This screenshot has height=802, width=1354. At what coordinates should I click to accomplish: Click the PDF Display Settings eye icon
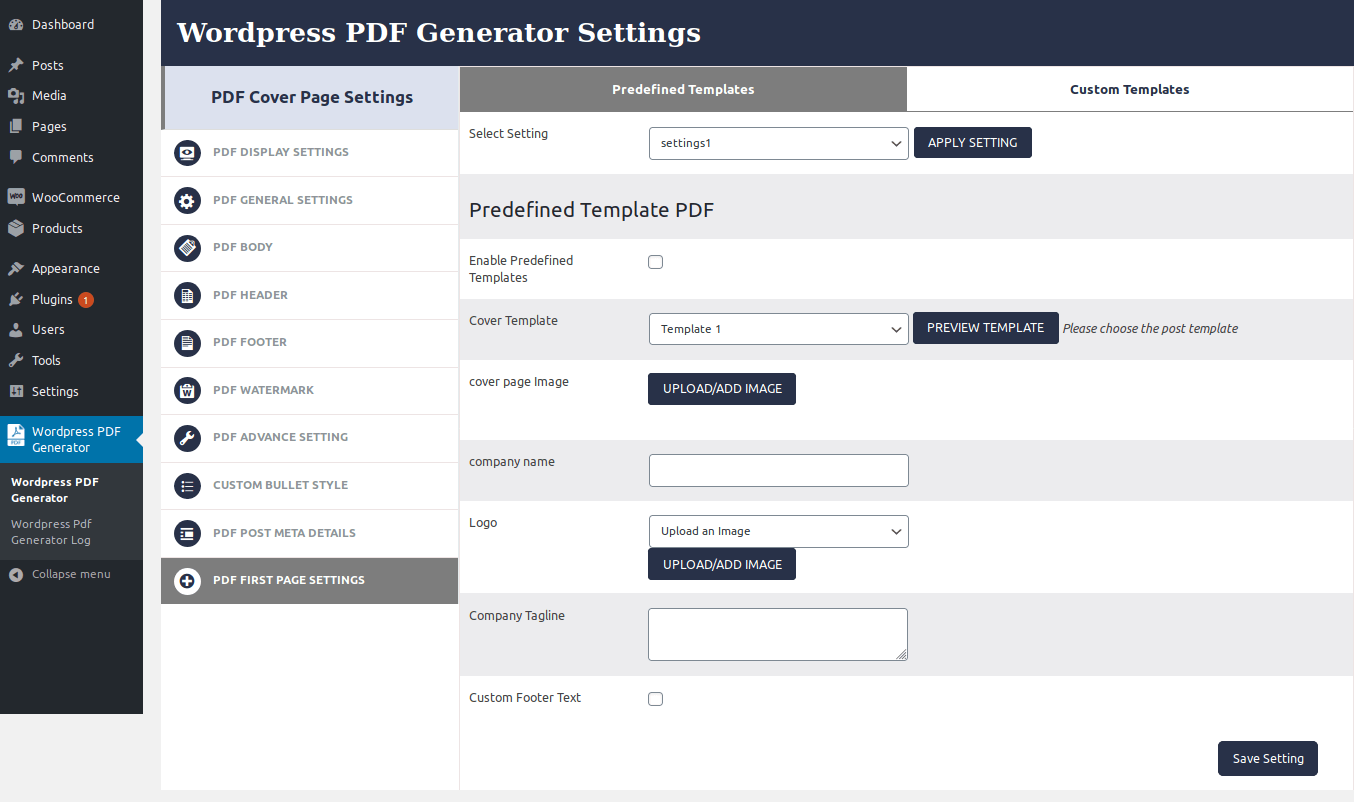point(187,152)
